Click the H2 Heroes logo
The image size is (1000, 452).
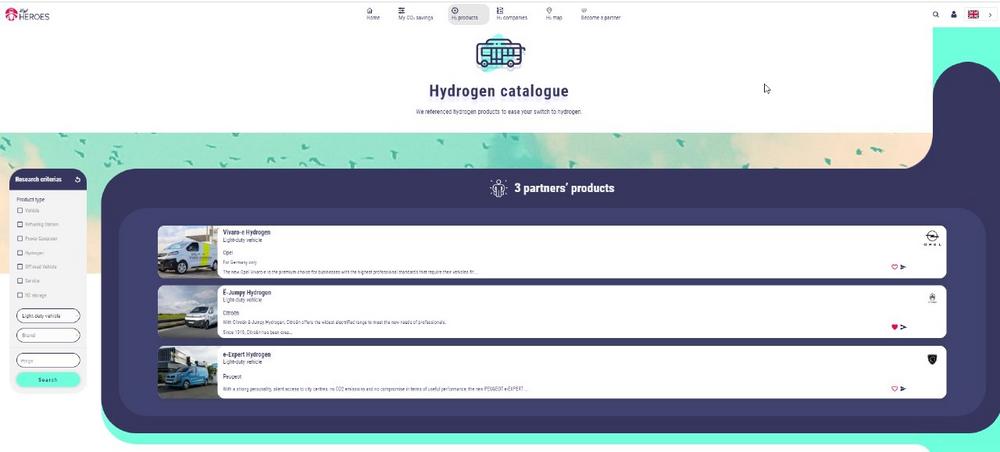click(27, 14)
